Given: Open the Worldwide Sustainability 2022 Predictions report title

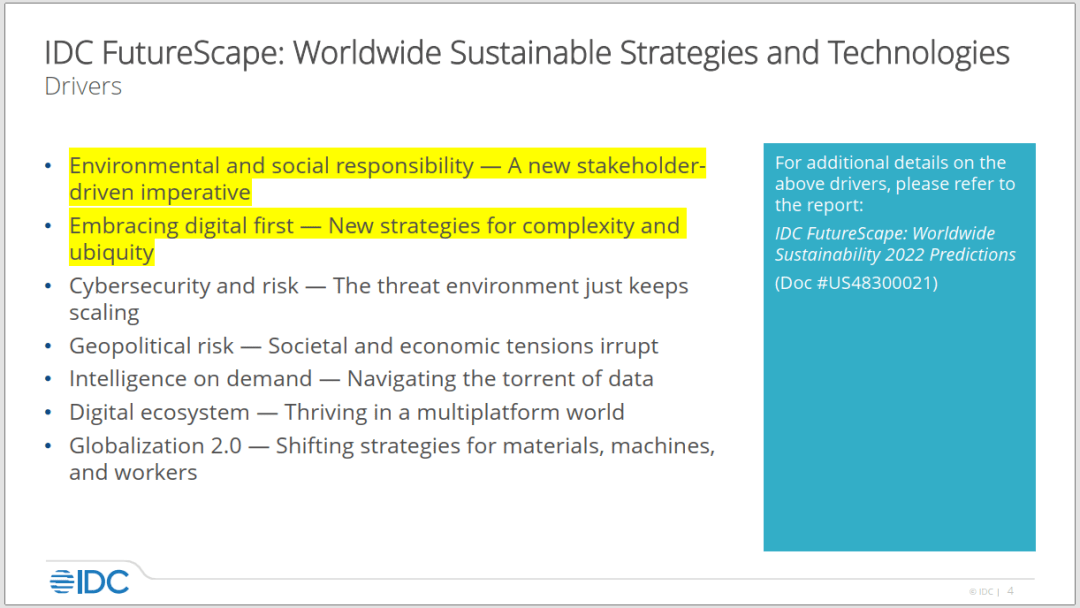Looking at the screenshot, I should point(895,244).
